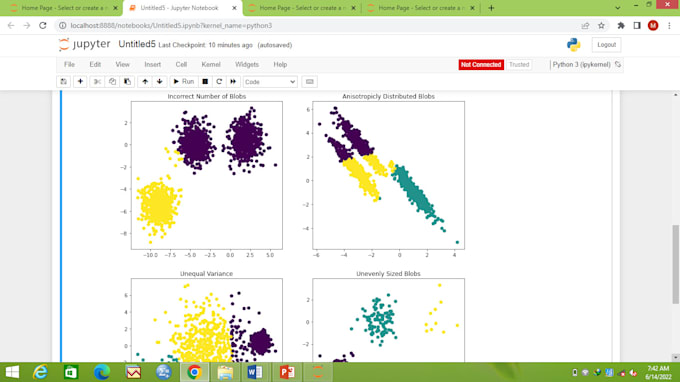Viewport: 680px width, 382px height.
Task: Open the Kernel menu
Action: pos(211,65)
